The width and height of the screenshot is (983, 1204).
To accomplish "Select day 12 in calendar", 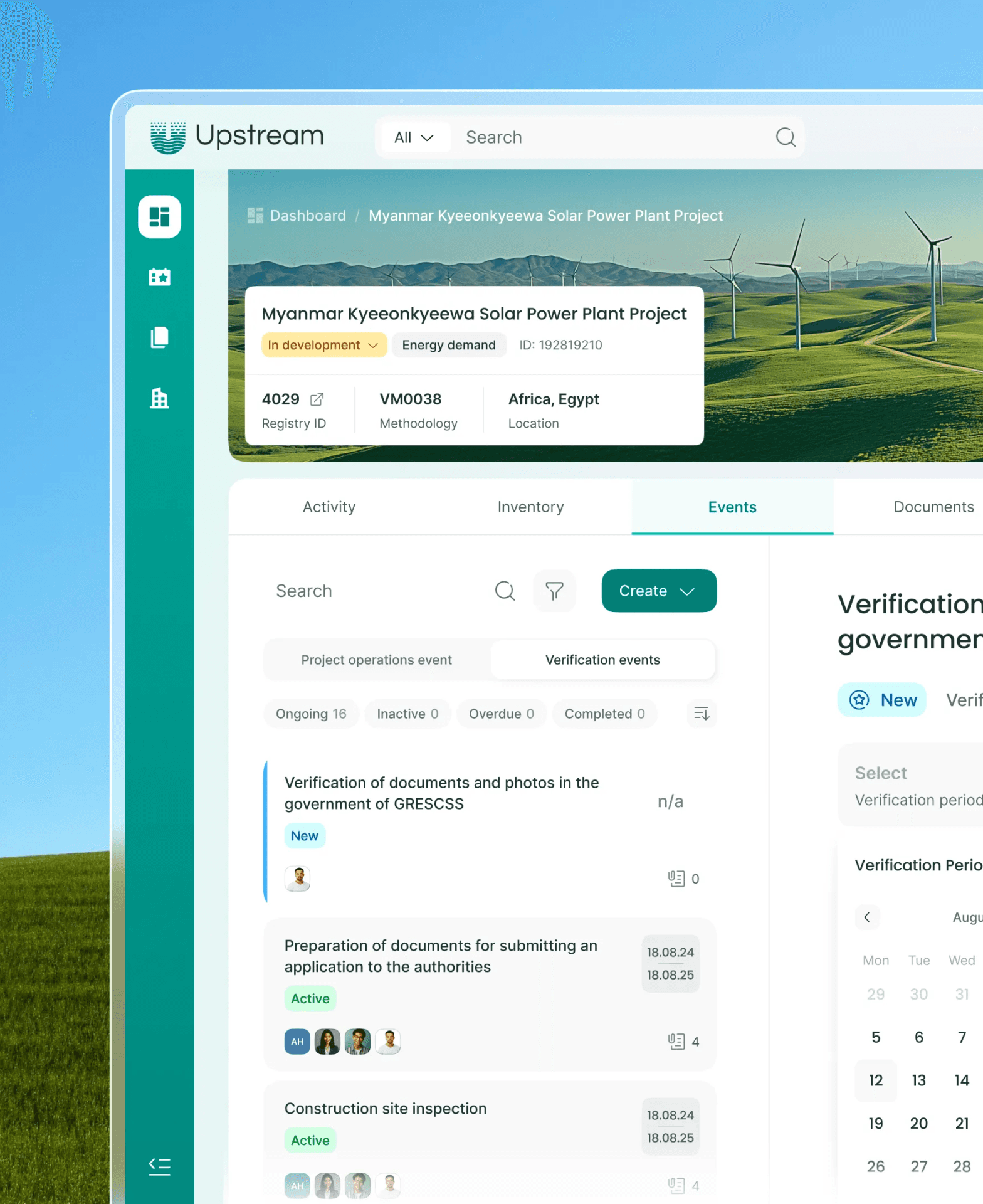I will coord(876,1080).
